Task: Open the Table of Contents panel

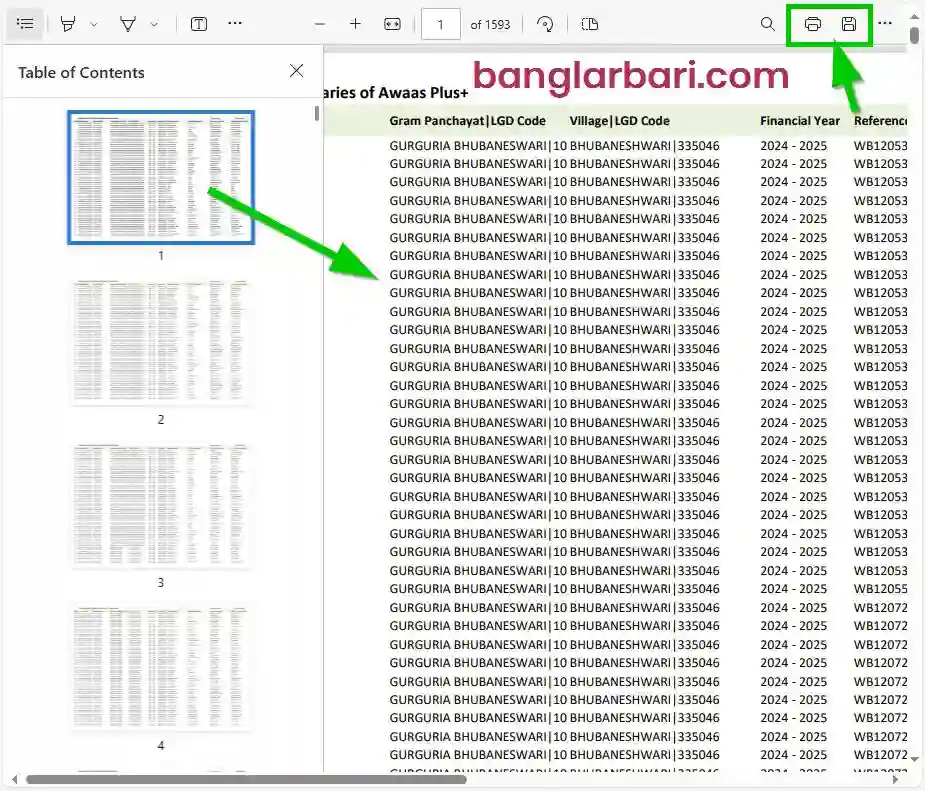Action: coord(25,24)
